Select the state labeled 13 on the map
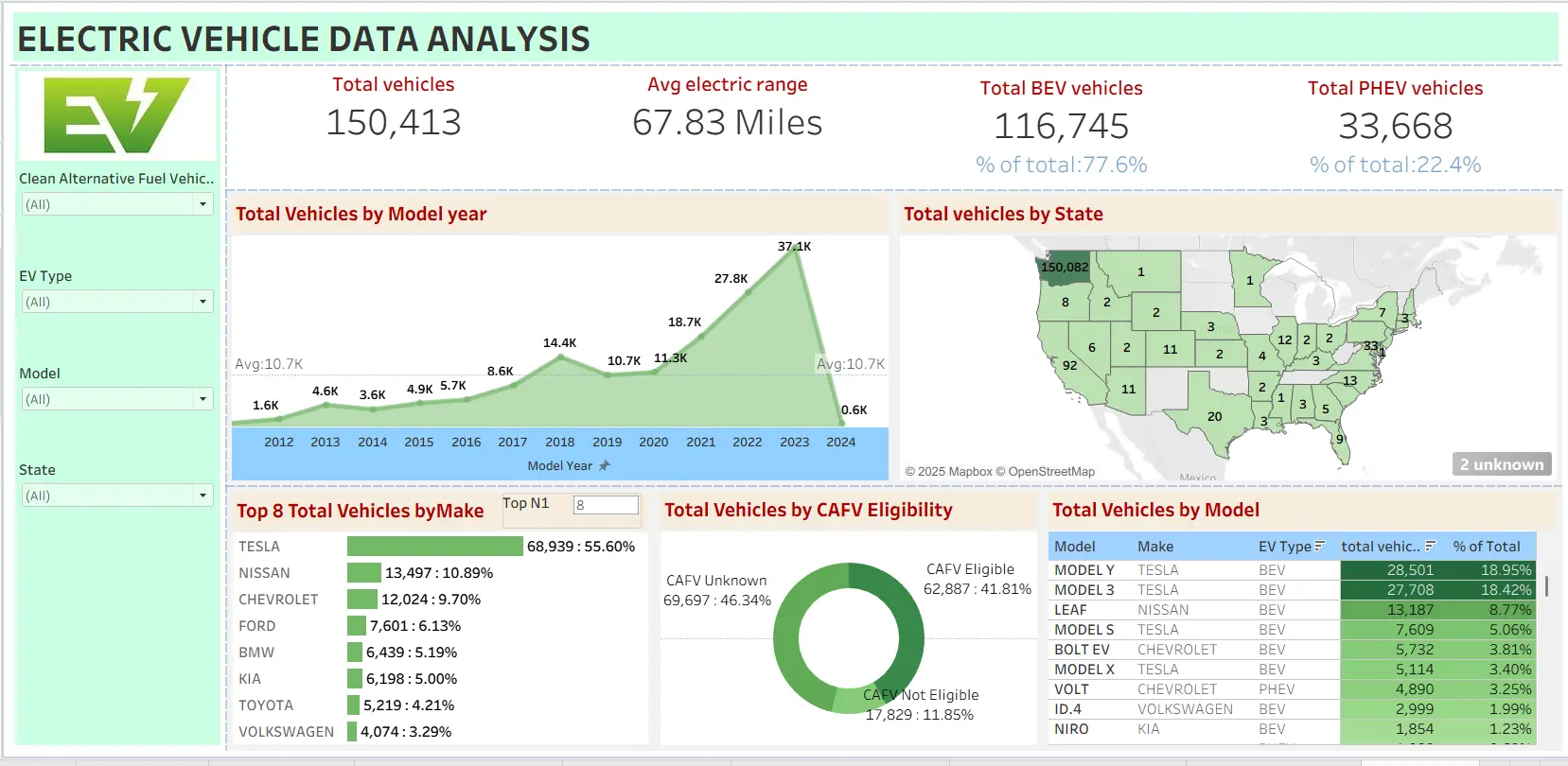This screenshot has width=1568, height=766. (1349, 381)
